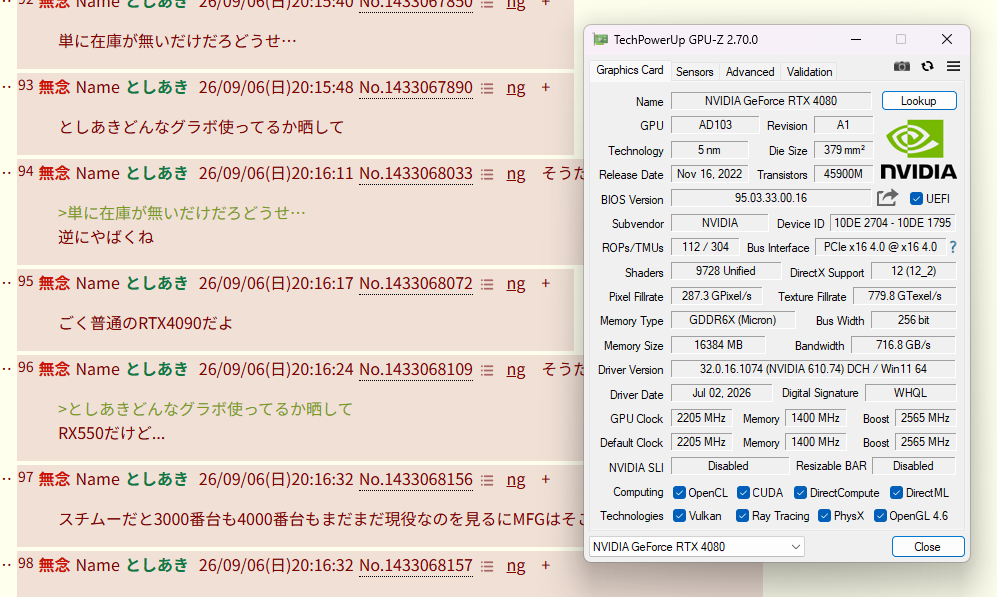This screenshot has height=597, width=997.
Task: Open list menu icon on post 93
Action: pyautogui.click(x=487, y=88)
